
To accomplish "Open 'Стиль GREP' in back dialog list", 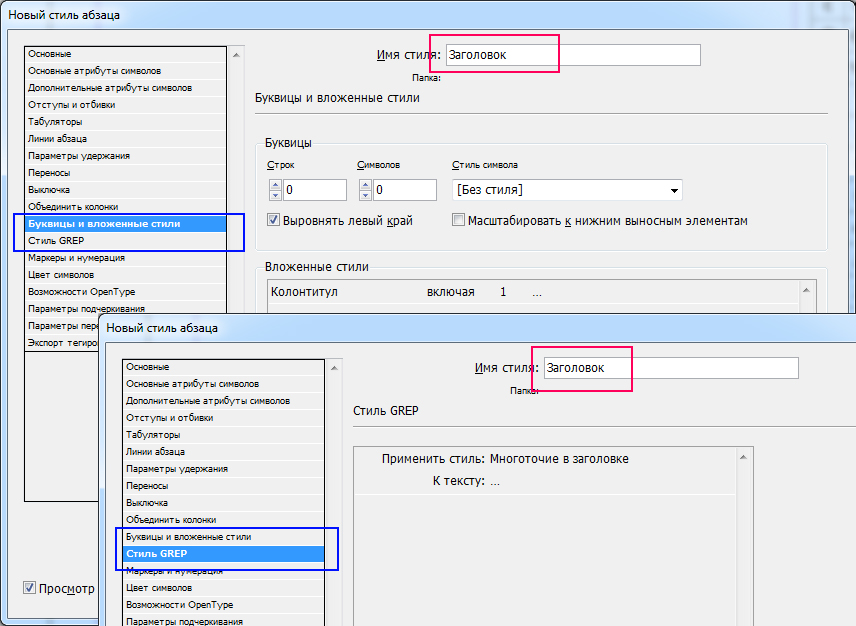I will click(126, 241).
